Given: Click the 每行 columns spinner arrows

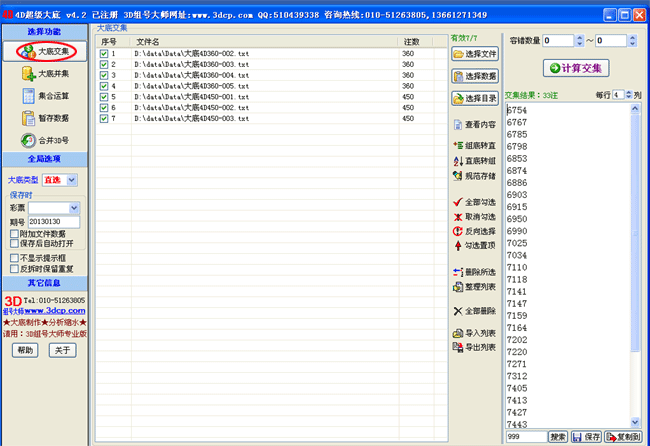Looking at the screenshot, I should pos(626,94).
